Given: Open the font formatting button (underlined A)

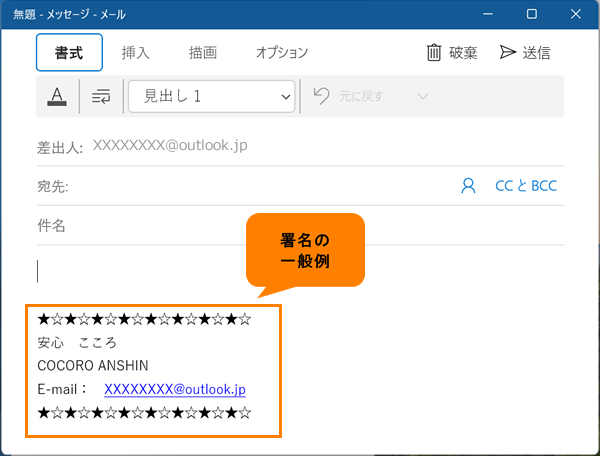Looking at the screenshot, I should pyautogui.click(x=56, y=97).
